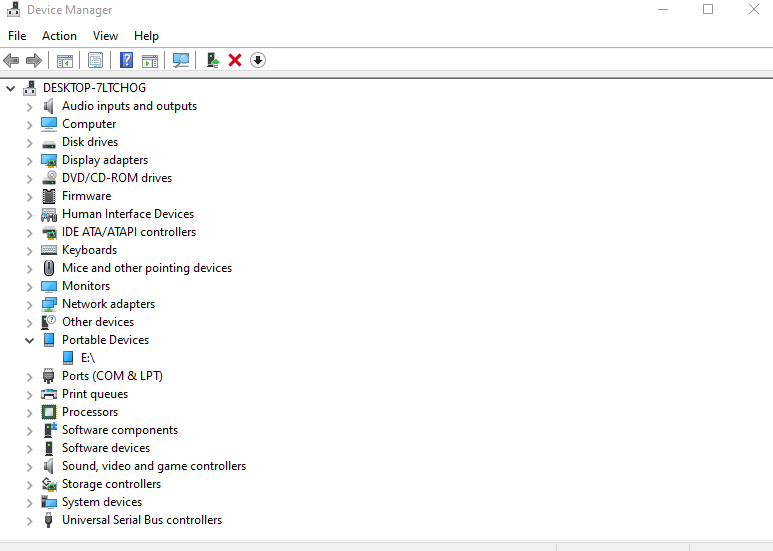
Task: Click the Ports (COM & LPT) connector icon
Action: [x=48, y=376]
